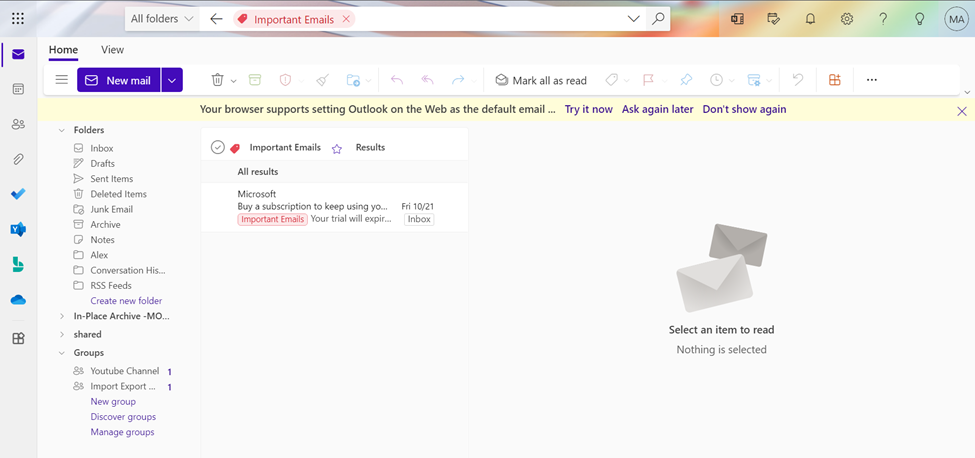
Task: Open the All folders search scope dropdown
Action: tap(162, 19)
